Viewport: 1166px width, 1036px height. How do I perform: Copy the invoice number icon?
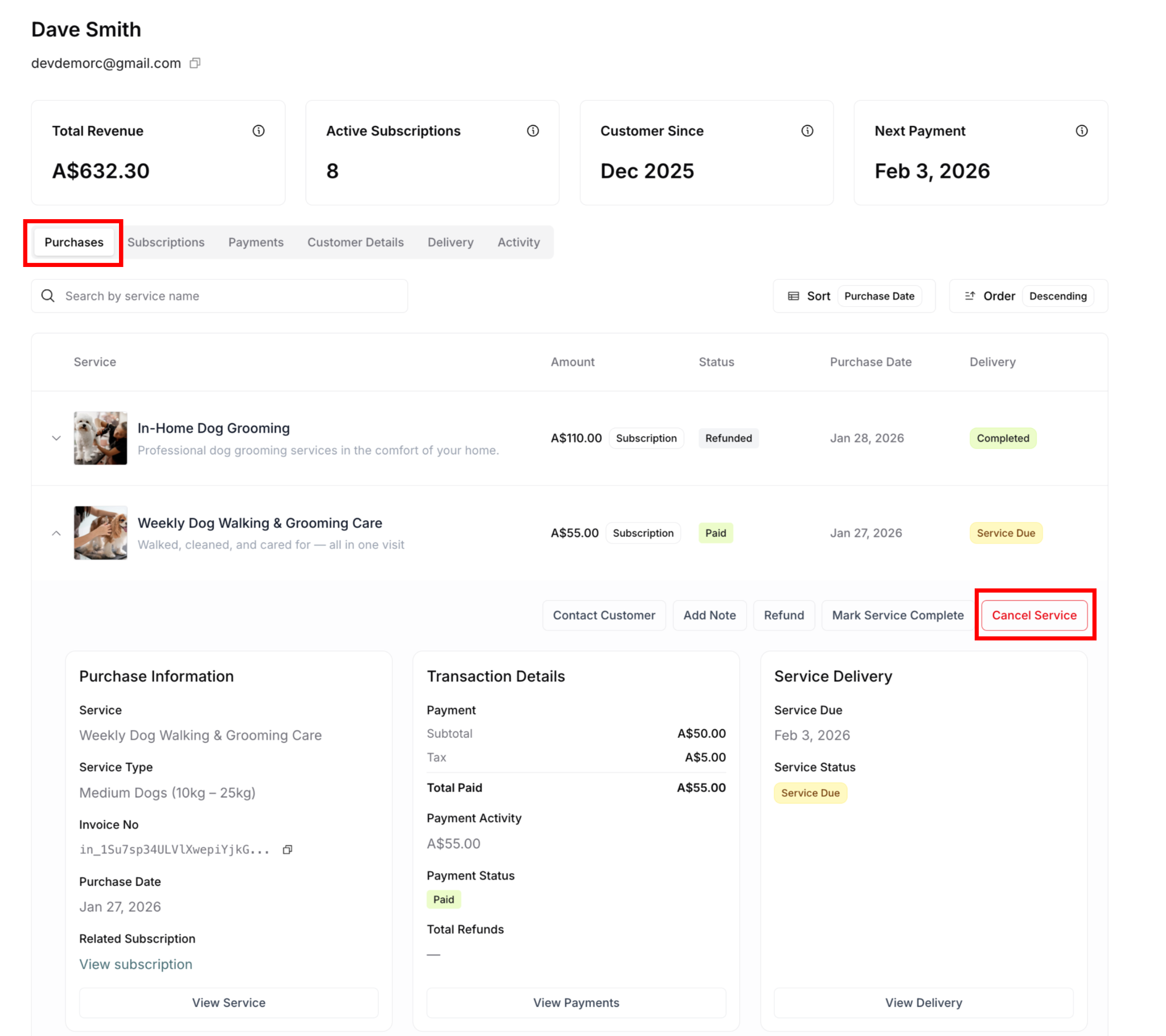[x=288, y=849]
